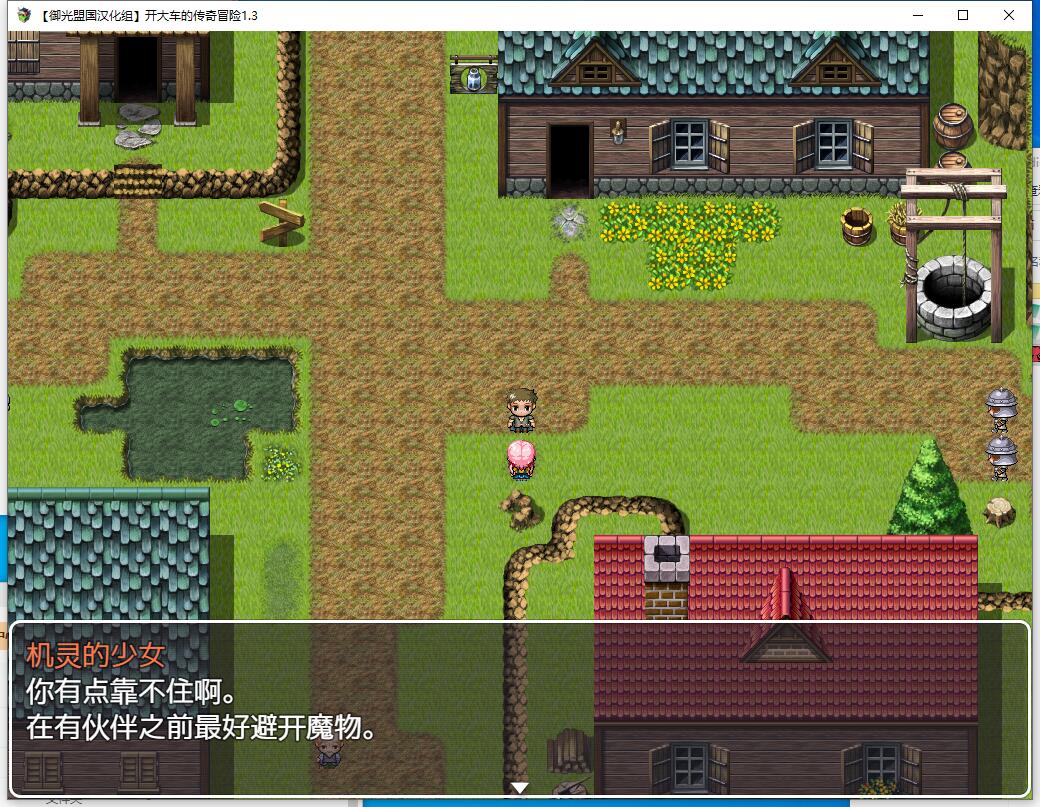This screenshot has height=807, width=1040.
Task: Click the gray sparkle object by the house
Action: [569, 222]
